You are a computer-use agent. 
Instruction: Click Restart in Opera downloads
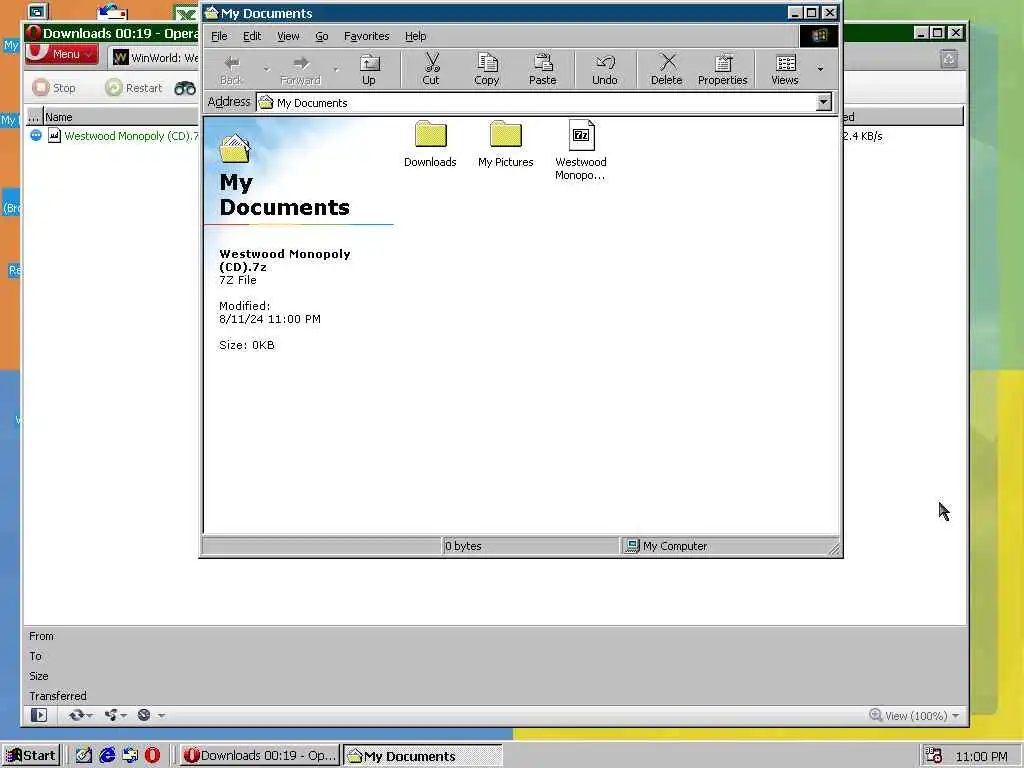click(134, 88)
